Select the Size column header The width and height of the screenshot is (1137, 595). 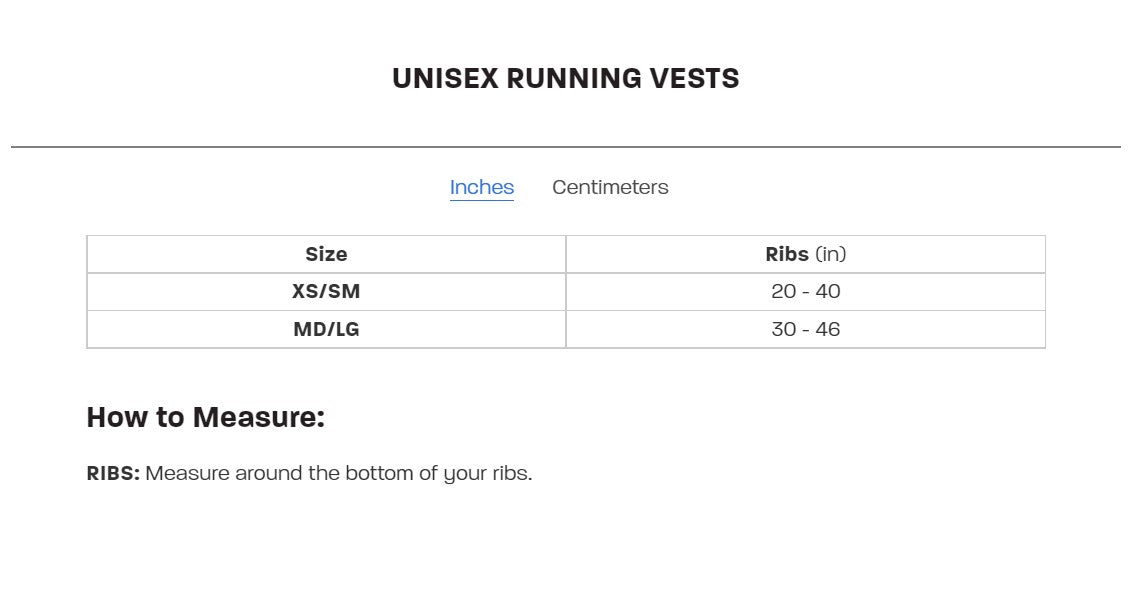coord(326,254)
